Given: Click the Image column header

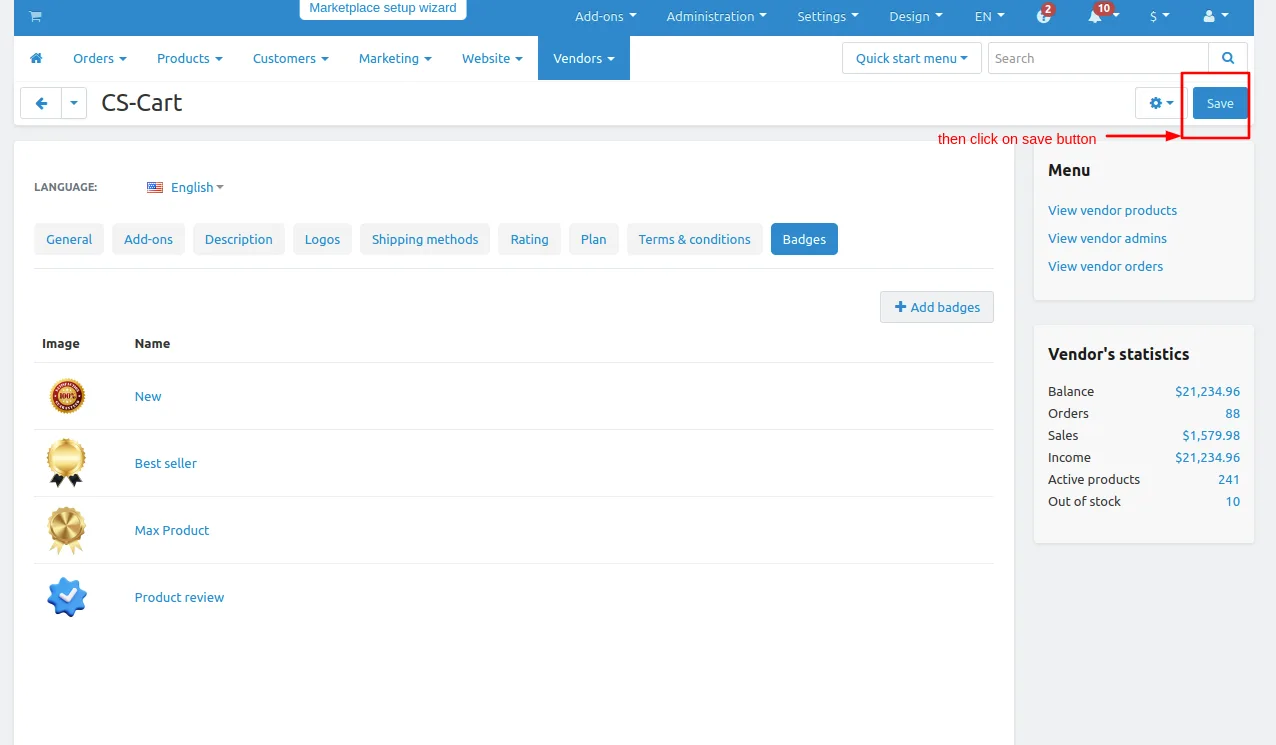Looking at the screenshot, I should click(60, 343).
